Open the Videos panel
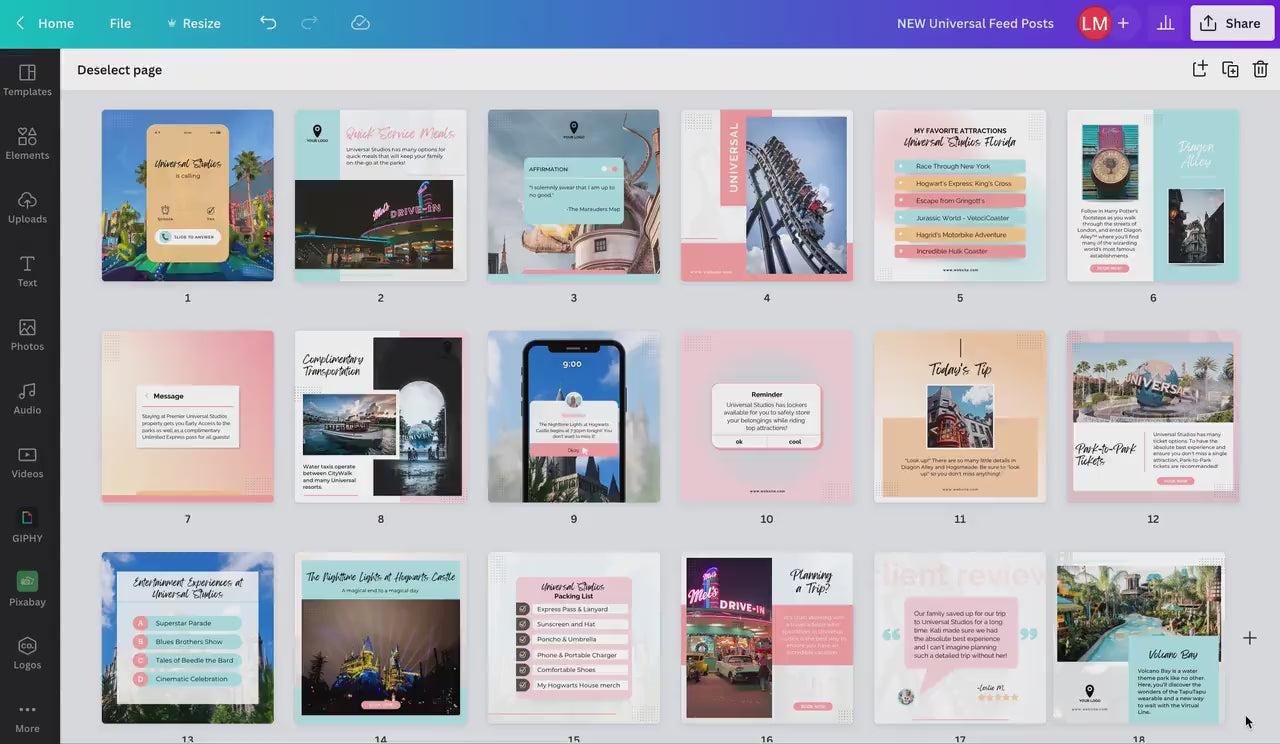 27,462
